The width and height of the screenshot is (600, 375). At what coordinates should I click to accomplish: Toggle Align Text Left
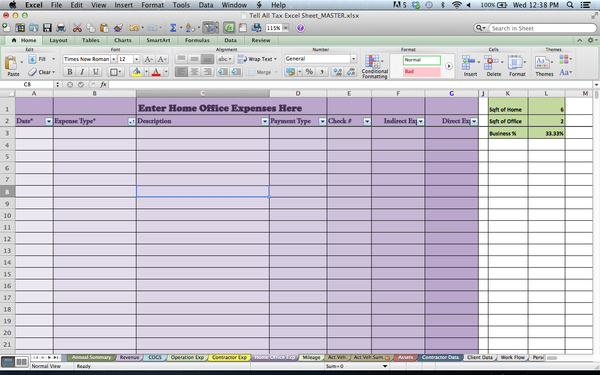(x=181, y=72)
